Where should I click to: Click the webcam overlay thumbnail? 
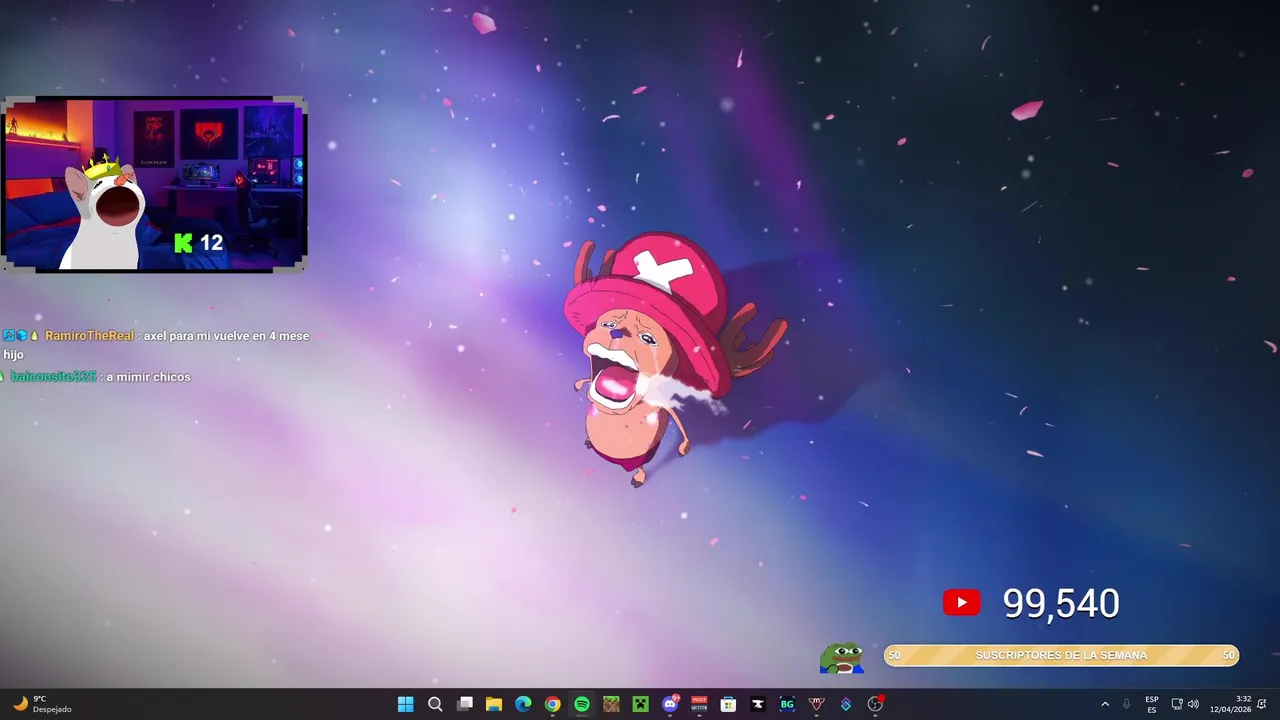click(154, 184)
